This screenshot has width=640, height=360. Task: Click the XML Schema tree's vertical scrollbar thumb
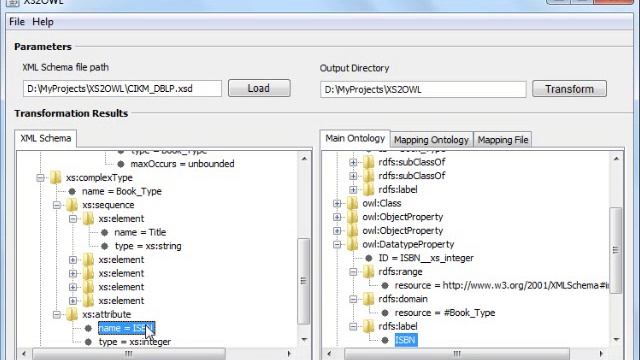coord(304,281)
